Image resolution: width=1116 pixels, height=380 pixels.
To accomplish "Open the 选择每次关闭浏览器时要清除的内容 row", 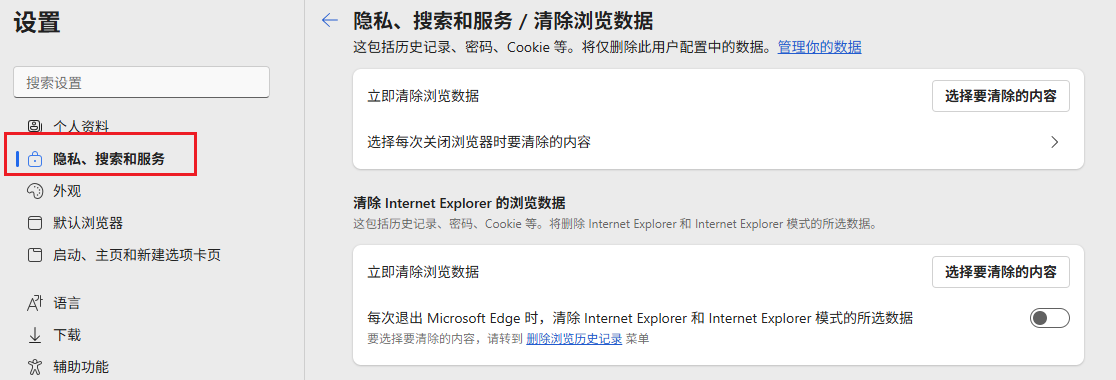I will click(718, 142).
